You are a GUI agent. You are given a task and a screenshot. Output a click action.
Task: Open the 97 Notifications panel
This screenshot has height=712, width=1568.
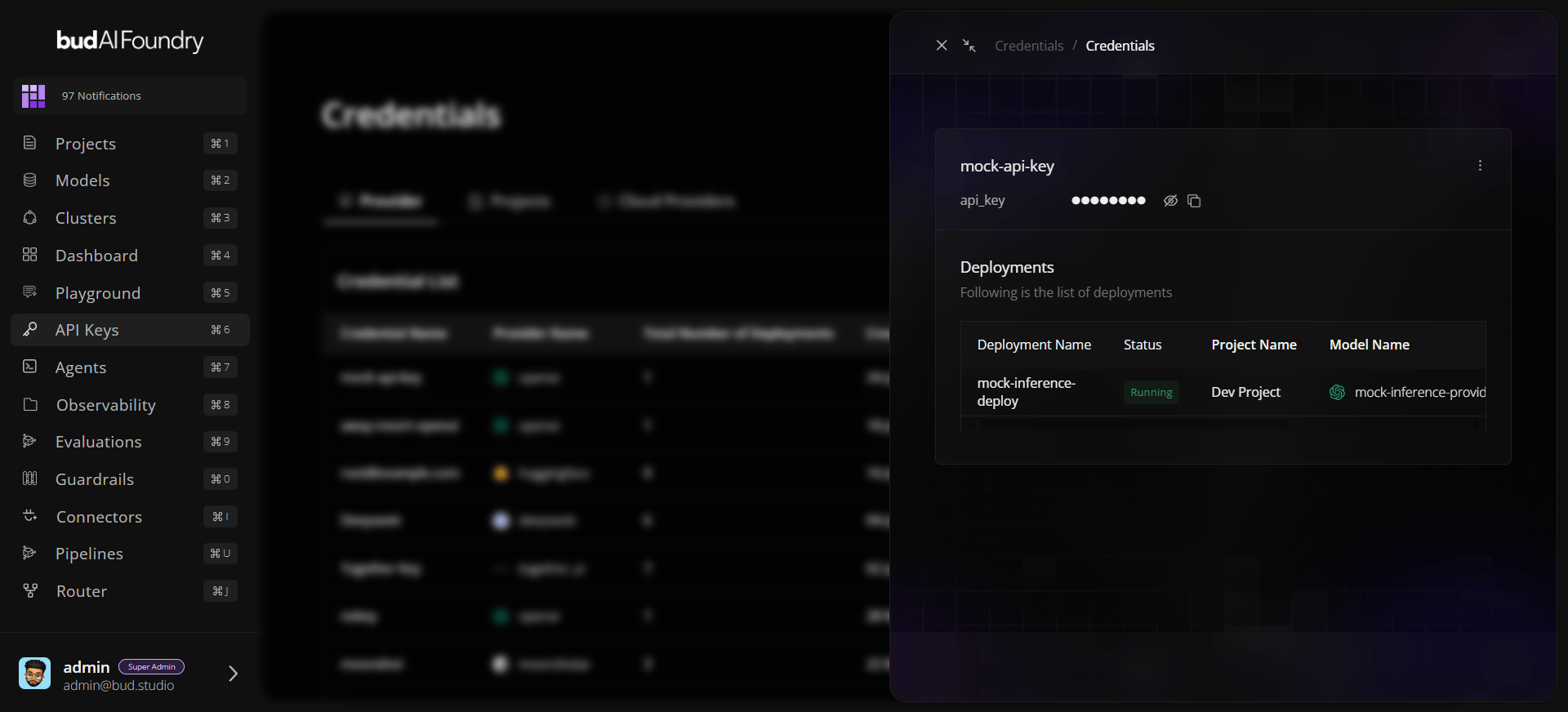[x=130, y=96]
